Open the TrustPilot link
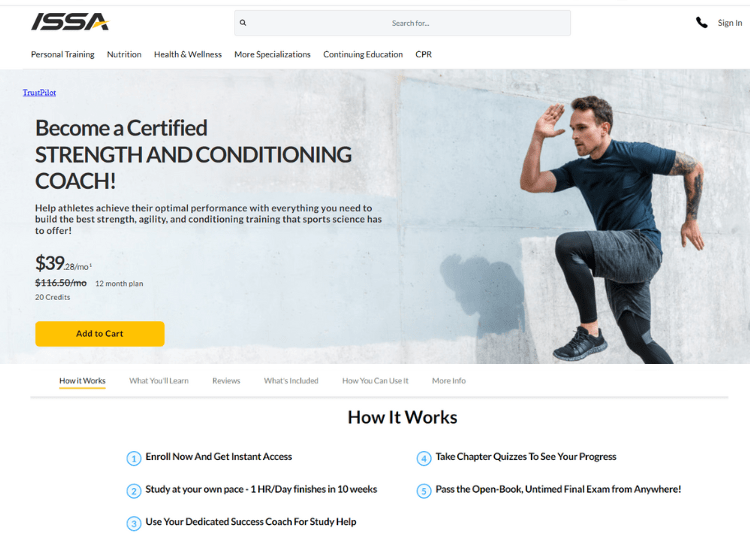This screenshot has height=540, width=750. (x=39, y=92)
